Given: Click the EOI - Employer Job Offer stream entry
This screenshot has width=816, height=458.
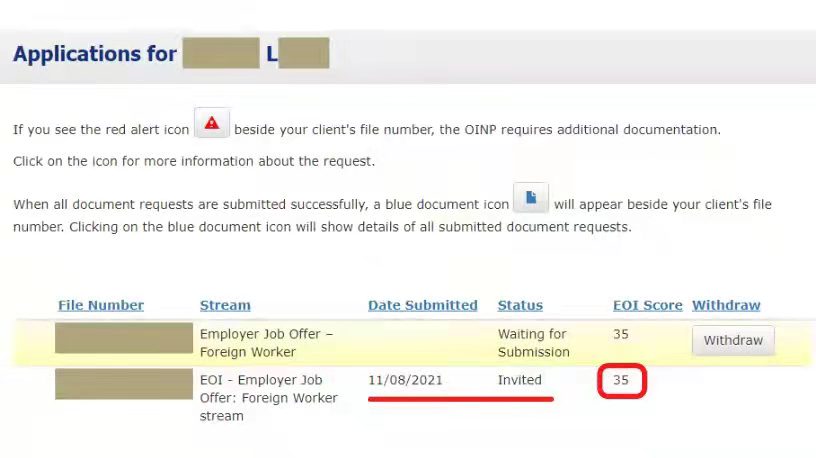Looking at the screenshot, I should [269, 397].
